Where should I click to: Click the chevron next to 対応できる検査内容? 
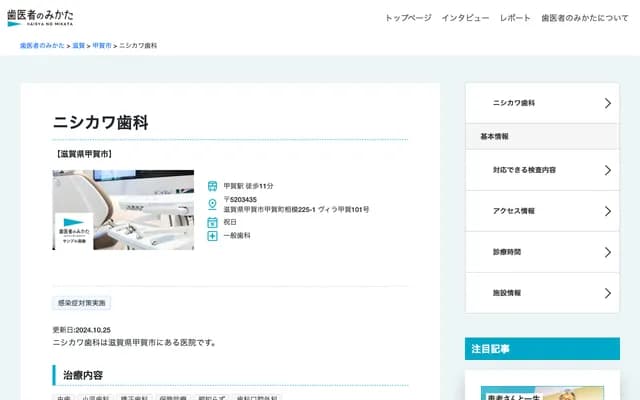[x=608, y=170]
